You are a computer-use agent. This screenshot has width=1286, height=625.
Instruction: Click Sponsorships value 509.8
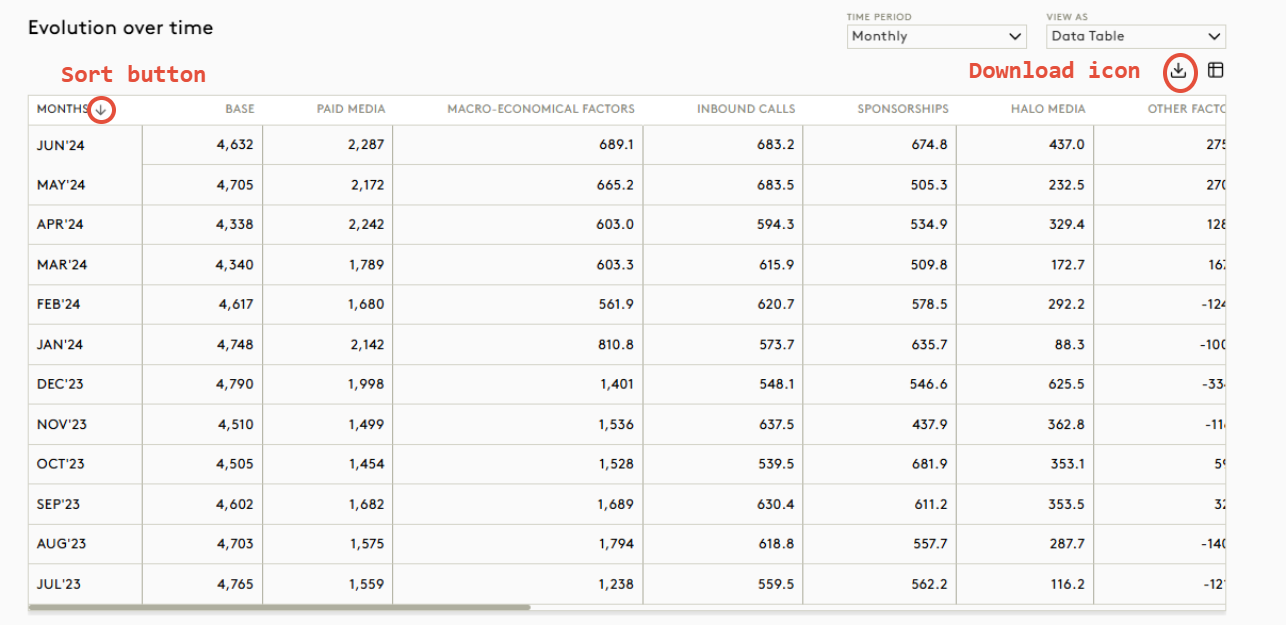point(929,264)
